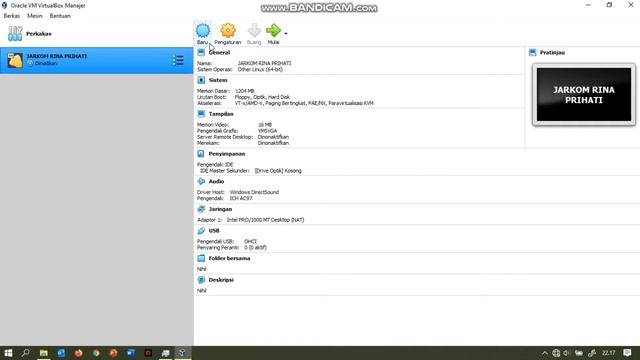Click the Buang (Discard) arrow icon
The width and height of the screenshot is (640, 360).
[254, 31]
